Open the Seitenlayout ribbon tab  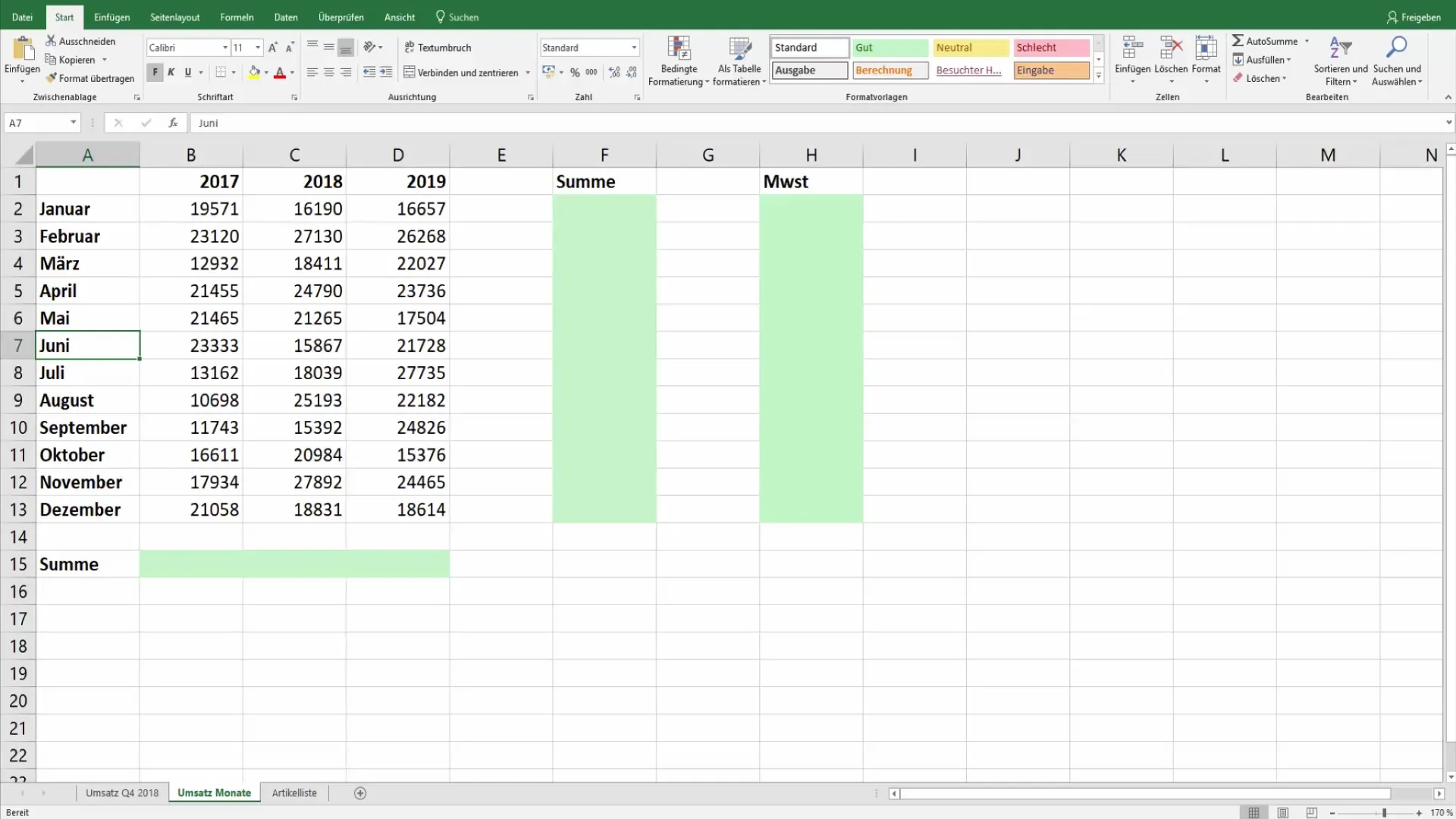tap(175, 17)
